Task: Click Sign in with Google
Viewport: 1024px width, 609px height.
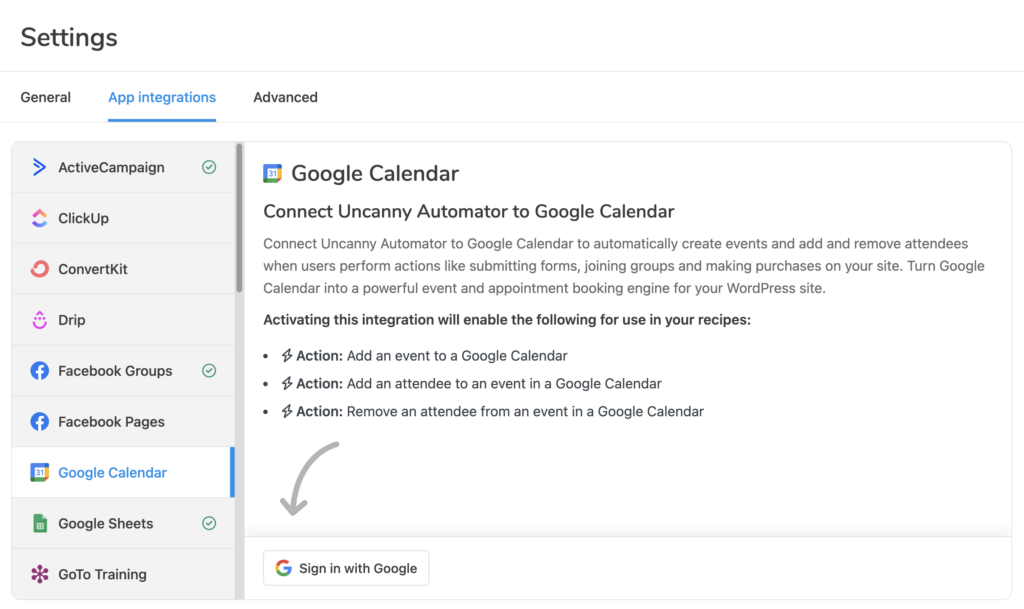Action: [345, 568]
